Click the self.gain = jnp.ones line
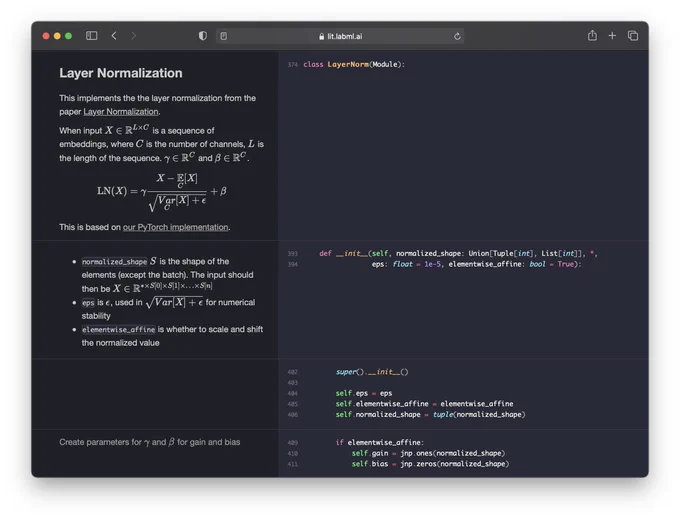This screenshot has height=519, width=680. (x=428, y=453)
